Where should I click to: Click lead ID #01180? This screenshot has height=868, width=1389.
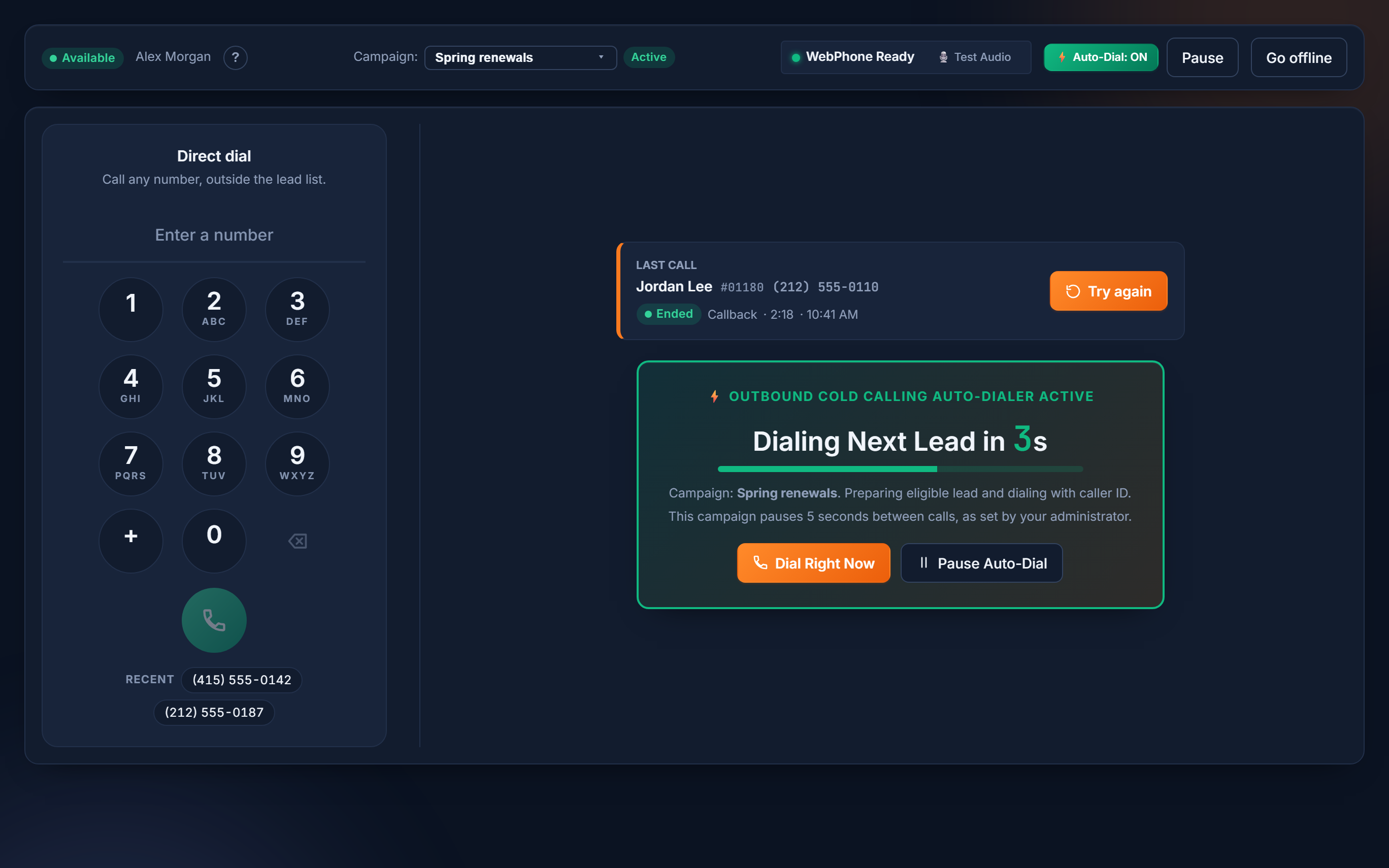[742, 287]
